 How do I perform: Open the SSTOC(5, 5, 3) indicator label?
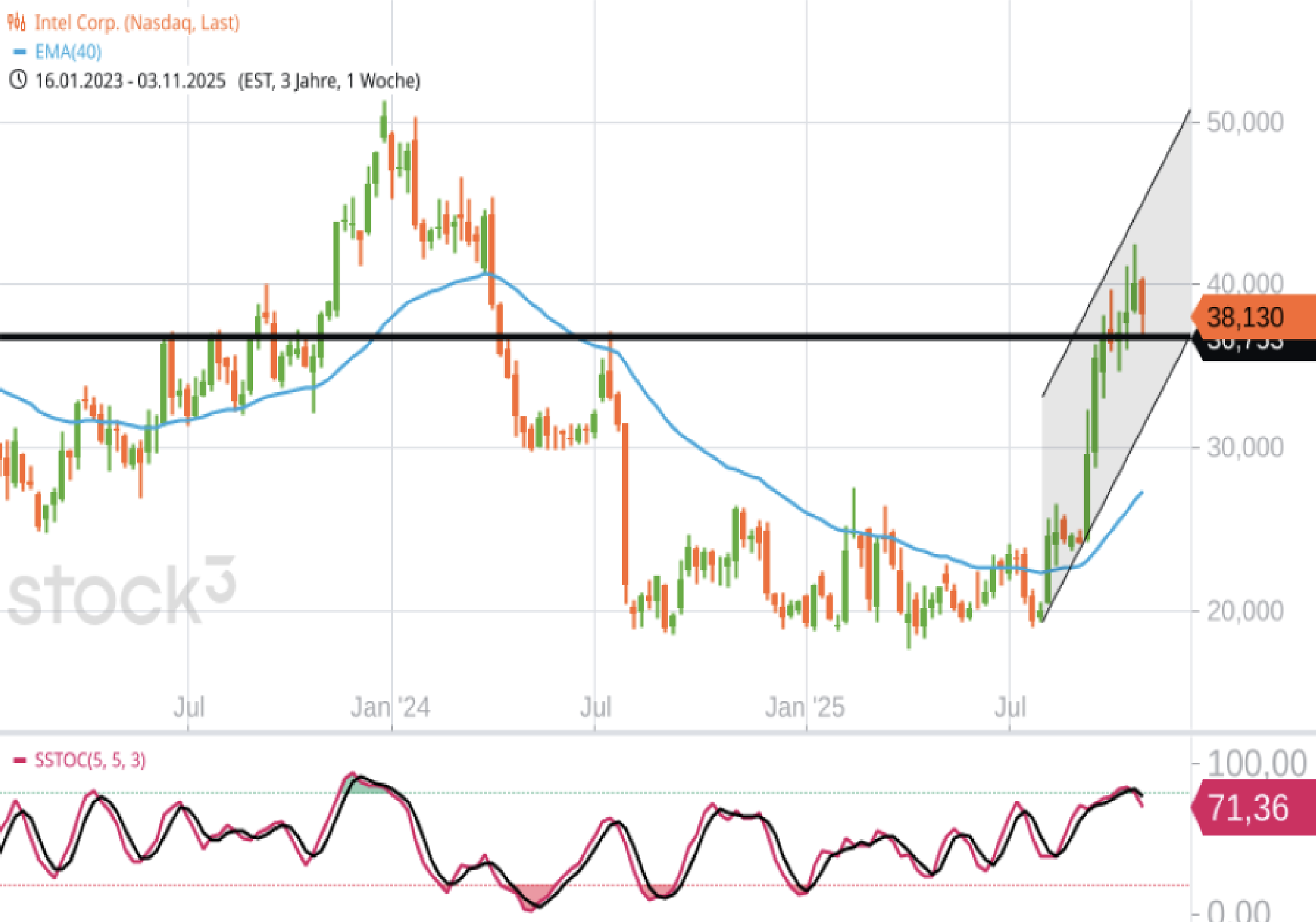pyautogui.click(x=90, y=760)
